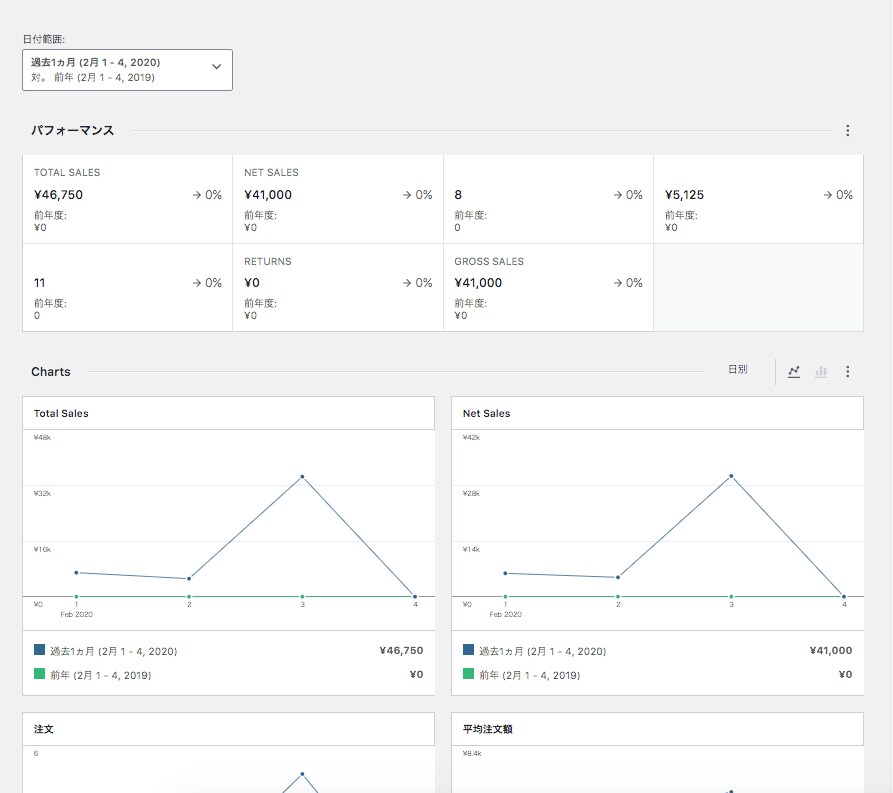This screenshot has width=893, height=793.
Task: Select the performance card showing value 11
Action: click(x=128, y=288)
